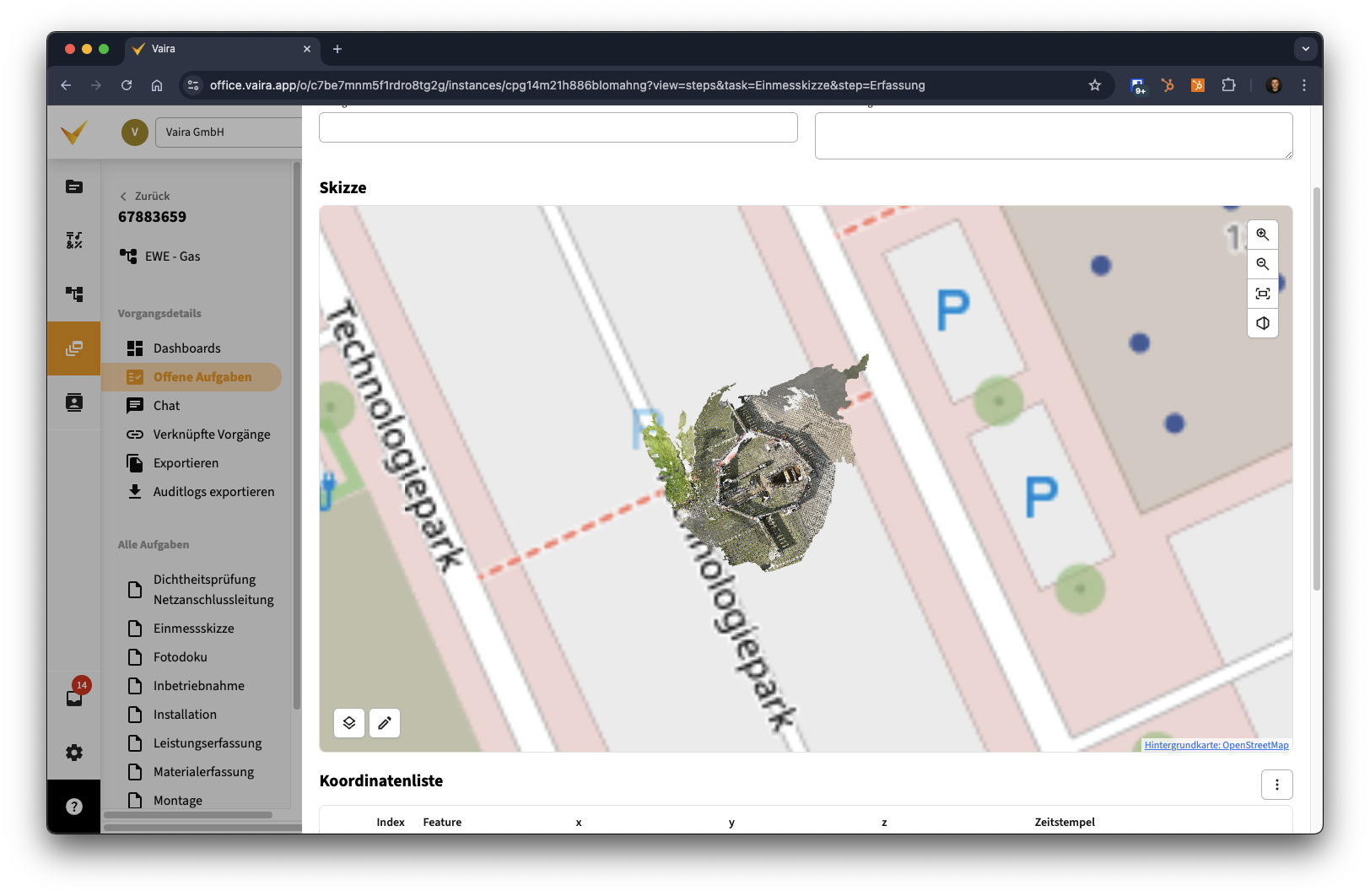Click the help question mark icon
Screen dimensions: 1370x896
(x=74, y=807)
